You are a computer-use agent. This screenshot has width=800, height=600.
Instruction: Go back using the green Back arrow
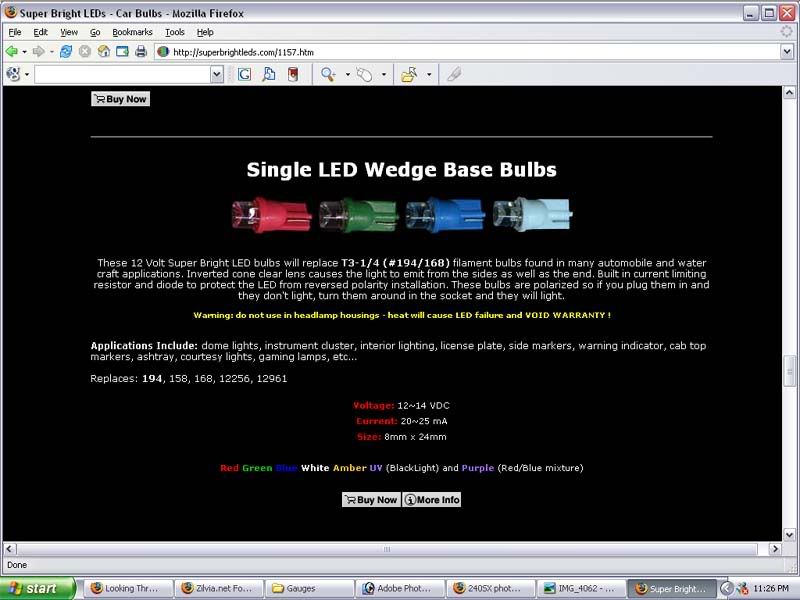(x=11, y=52)
